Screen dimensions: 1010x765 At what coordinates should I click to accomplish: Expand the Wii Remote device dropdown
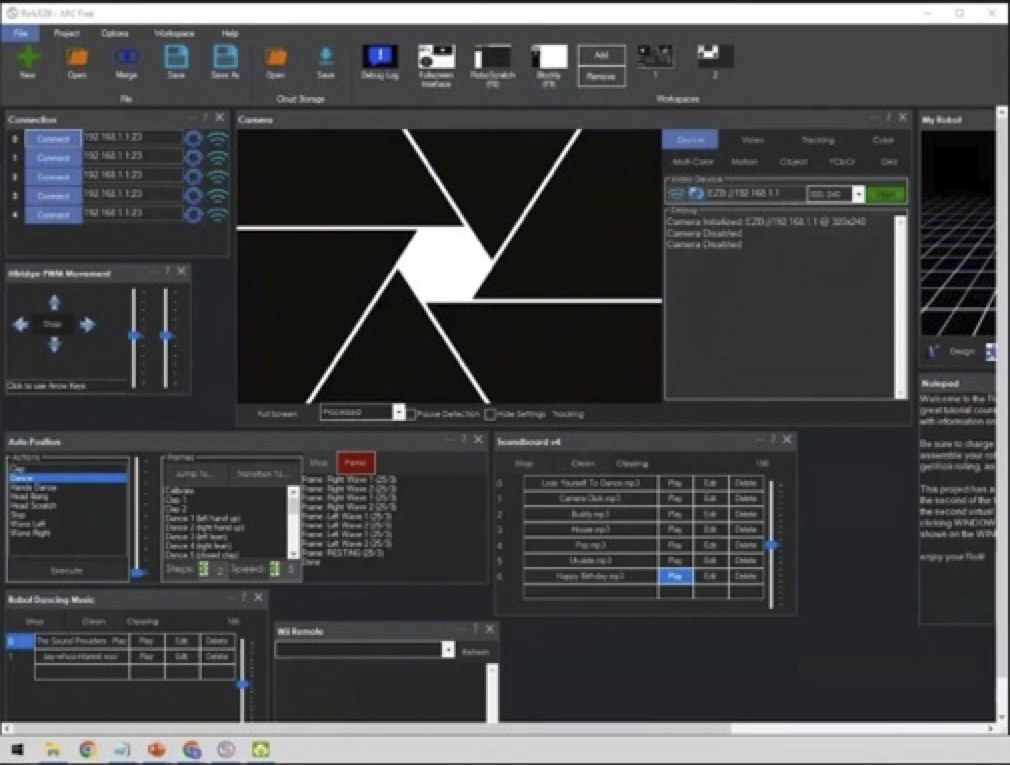click(x=448, y=650)
